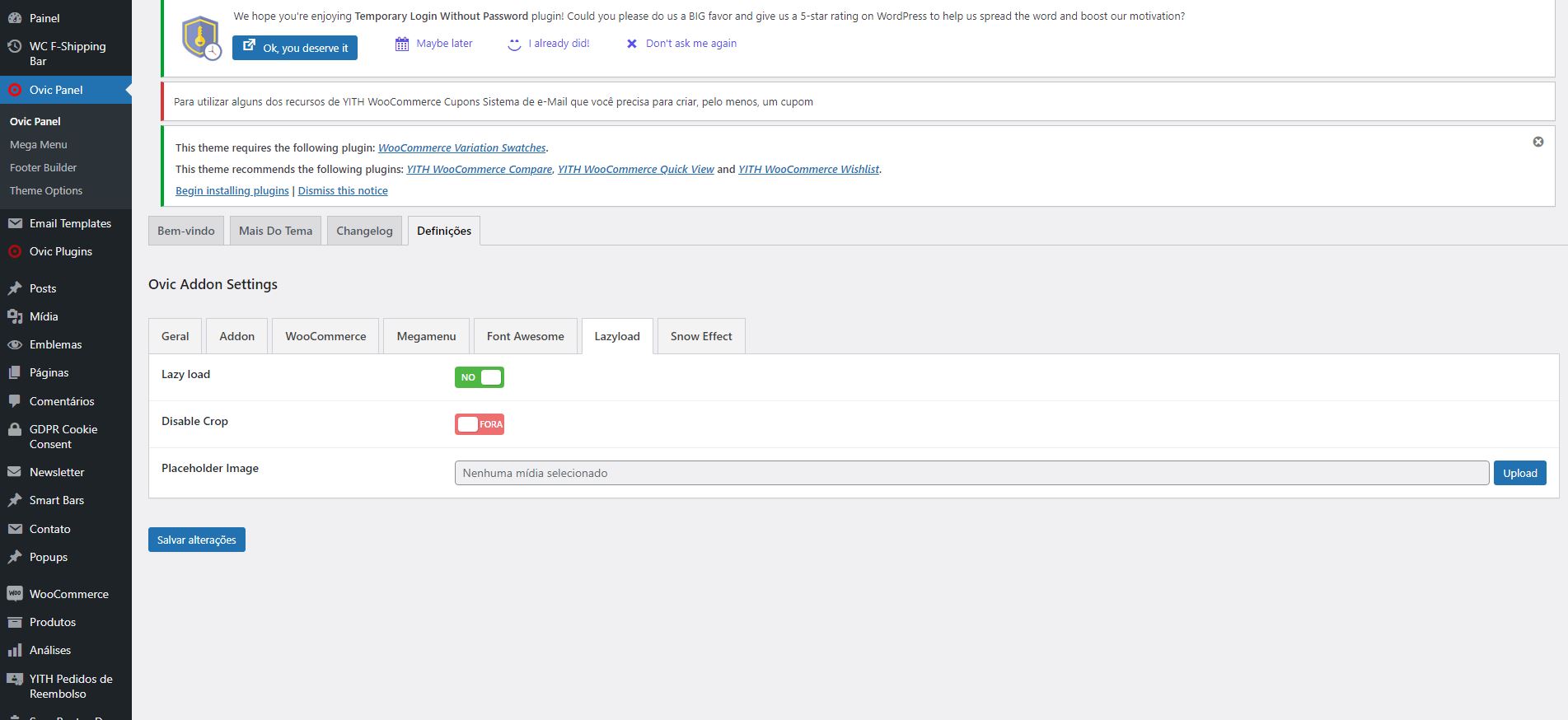Click the smiley icon beside I already did

pos(514,44)
